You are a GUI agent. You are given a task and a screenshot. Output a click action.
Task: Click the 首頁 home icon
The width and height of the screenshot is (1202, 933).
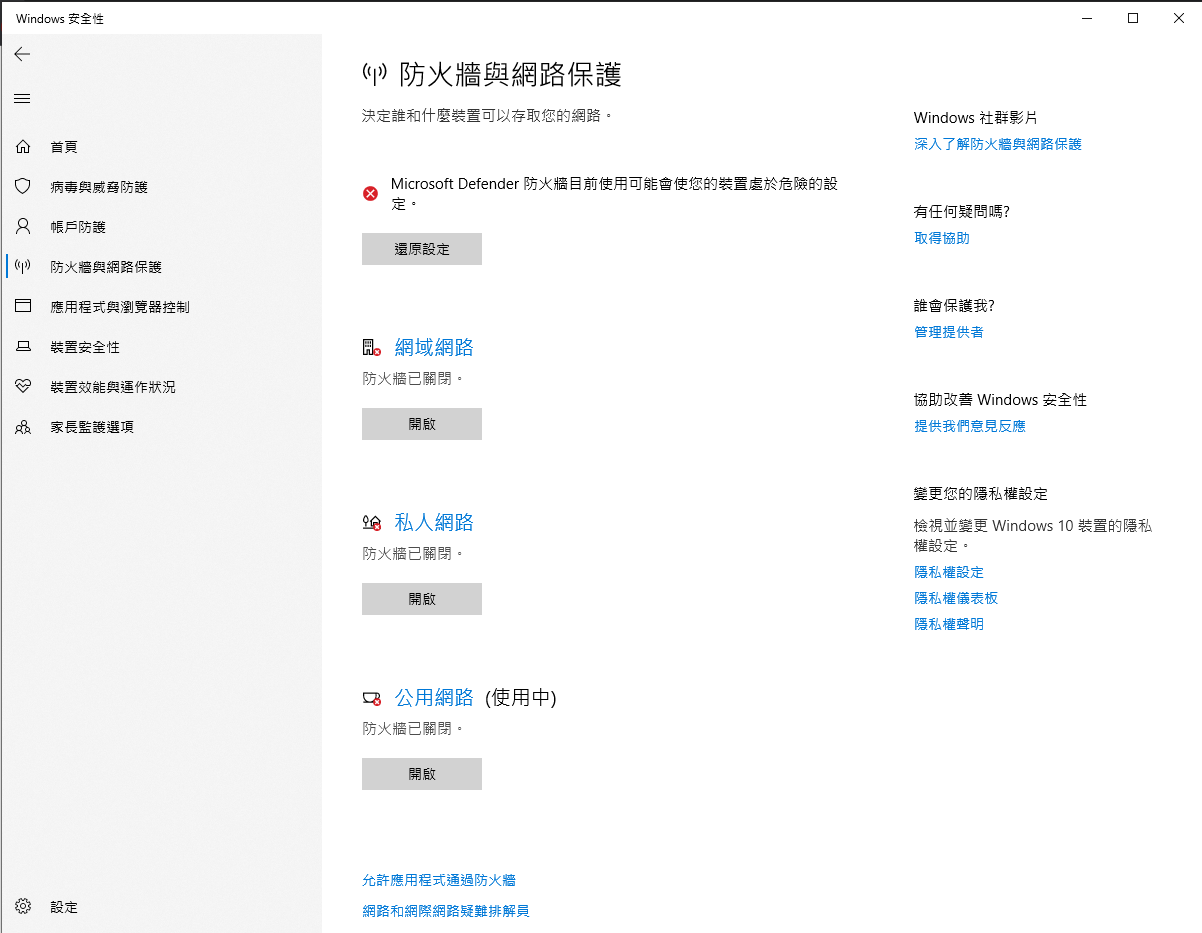(x=23, y=147)
